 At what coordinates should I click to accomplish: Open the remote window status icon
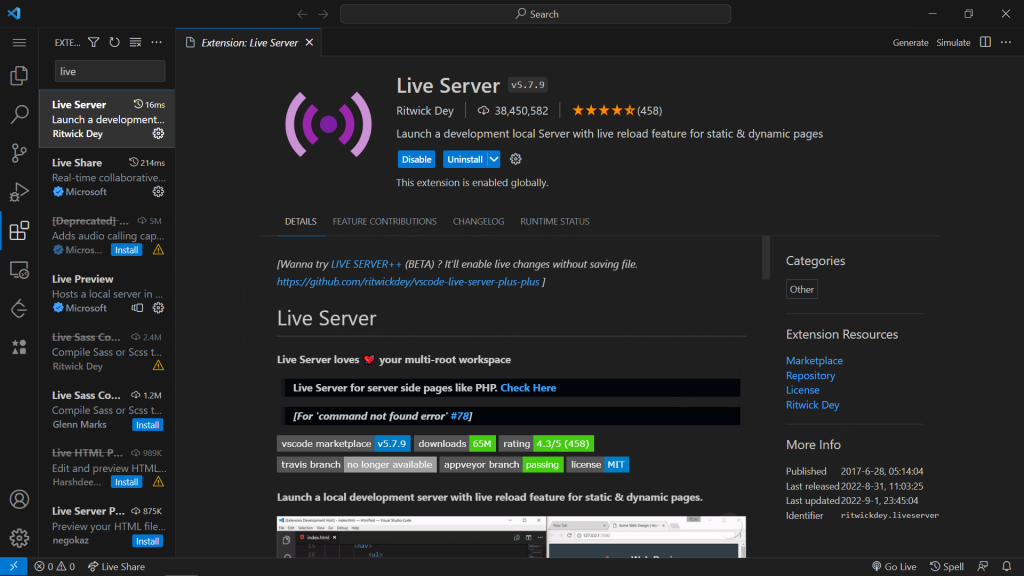[x=13, y=566]
